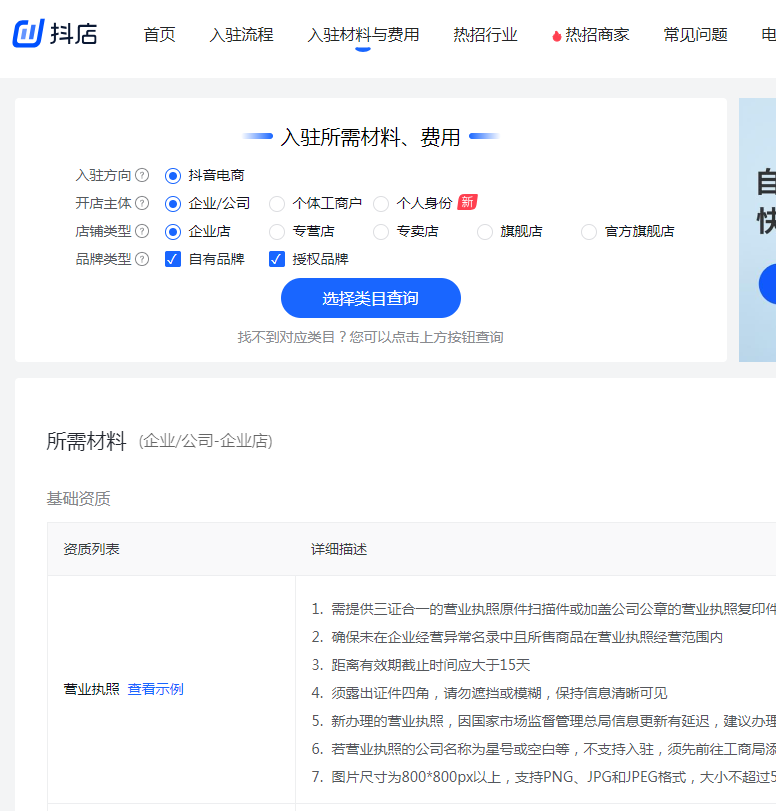Viewport: 776px width, 811px height.
Task: Click the 选择类目查询 button
Action: tap(370, 298)
